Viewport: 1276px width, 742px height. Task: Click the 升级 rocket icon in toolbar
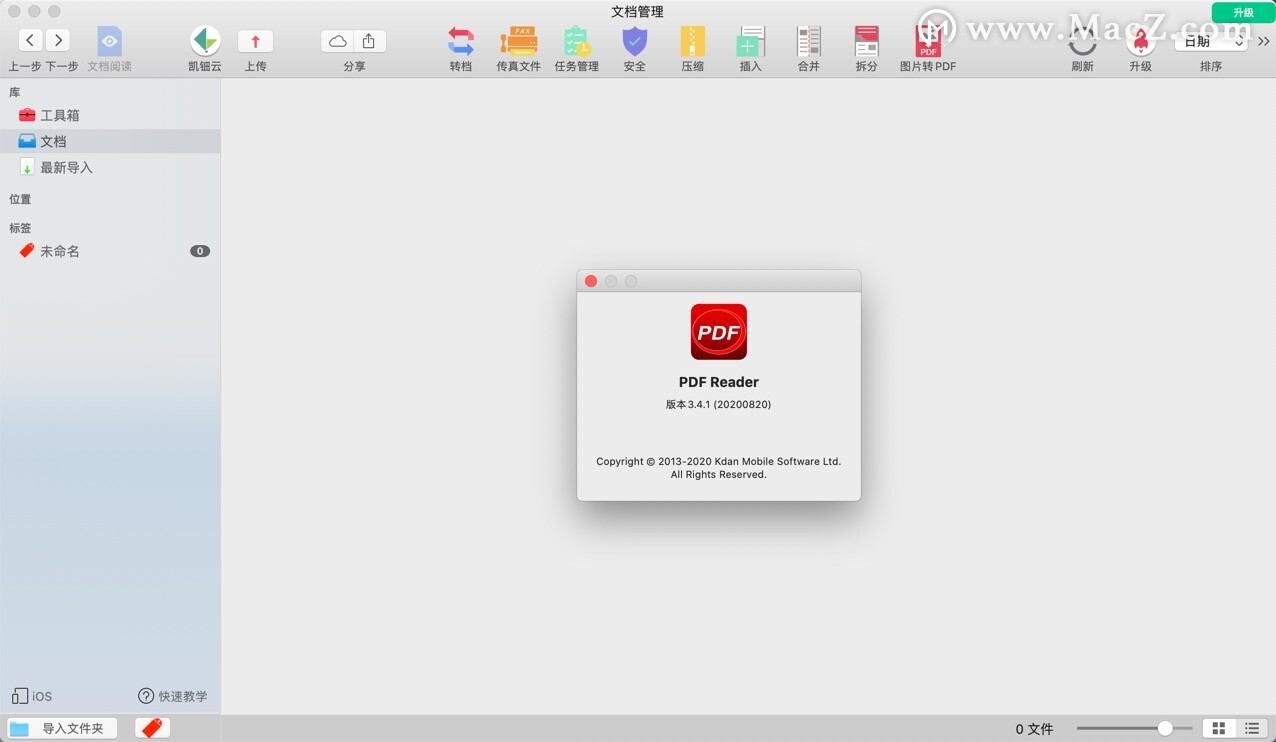1140,42
